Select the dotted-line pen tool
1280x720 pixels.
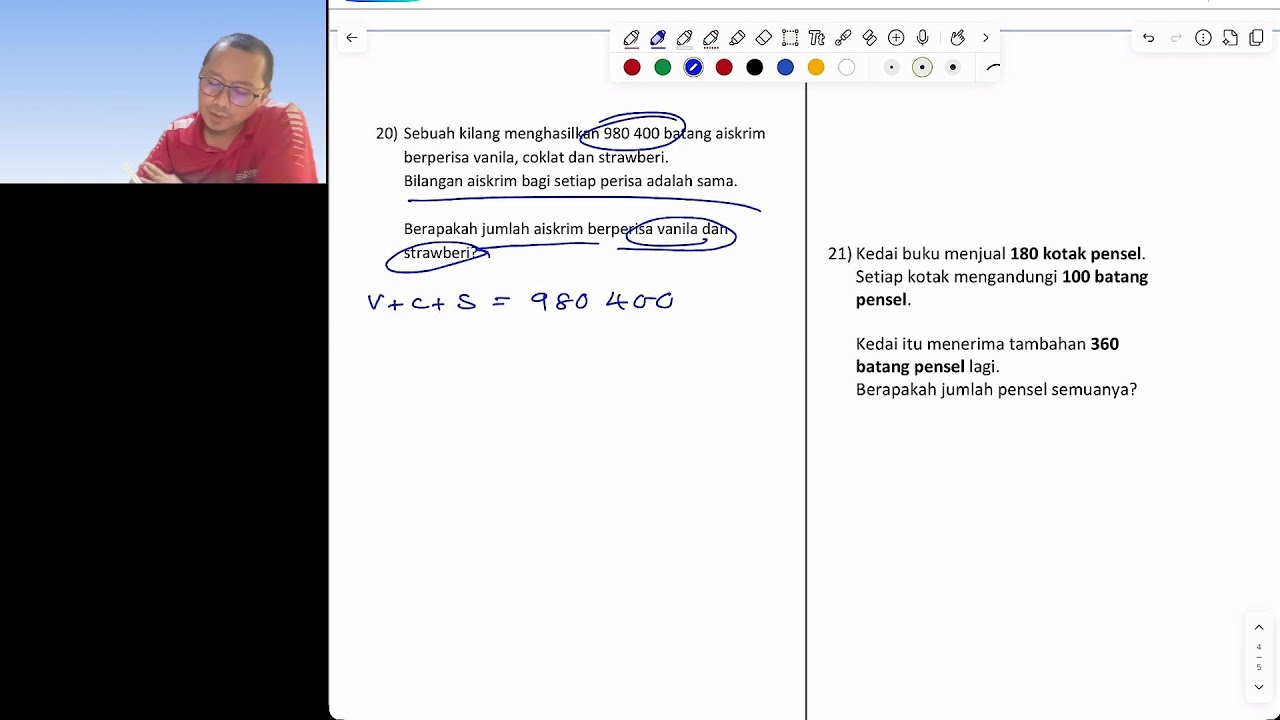(x=711, y=38)
